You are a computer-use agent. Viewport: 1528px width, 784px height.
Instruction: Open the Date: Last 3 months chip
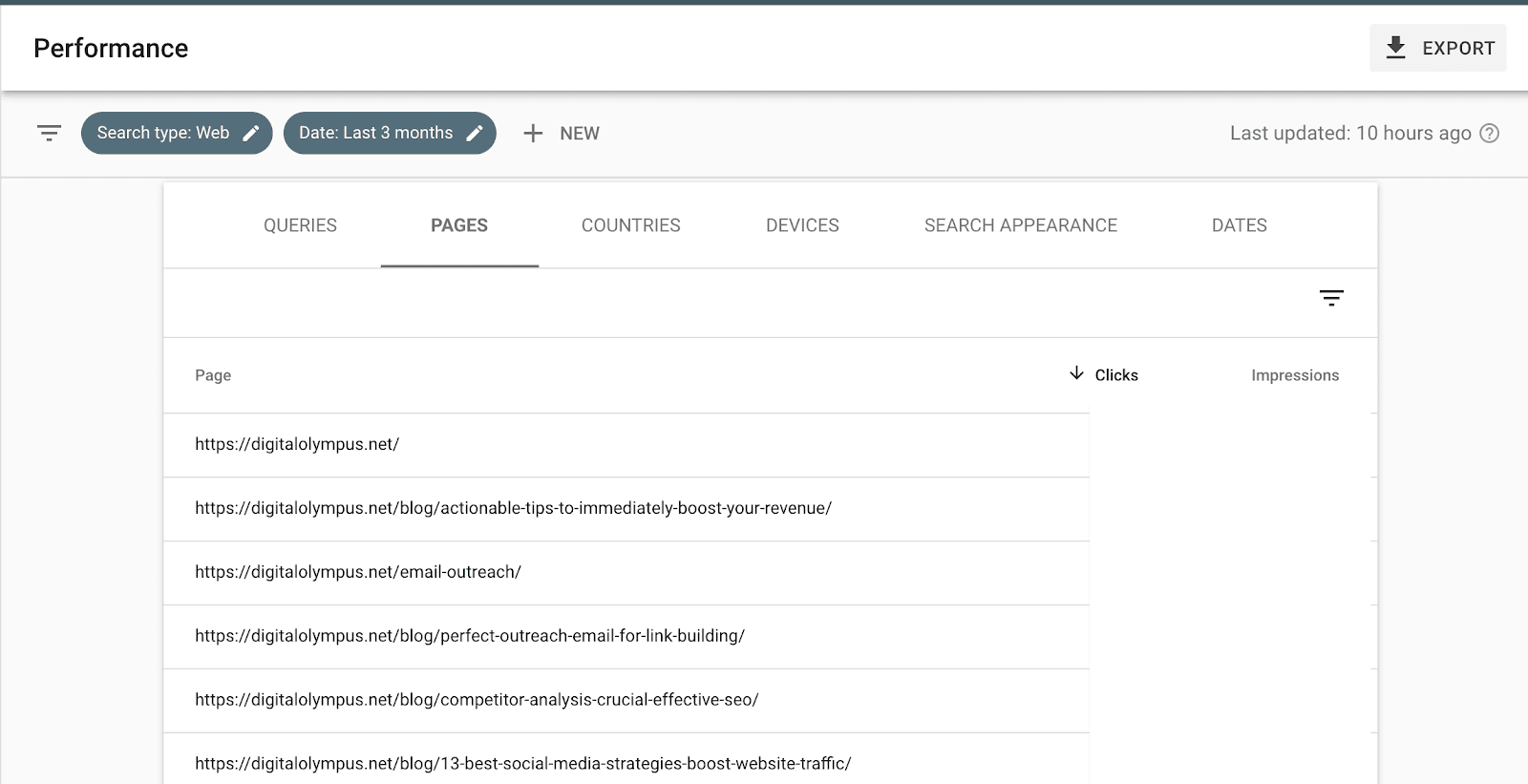click(x=390, y=133)
